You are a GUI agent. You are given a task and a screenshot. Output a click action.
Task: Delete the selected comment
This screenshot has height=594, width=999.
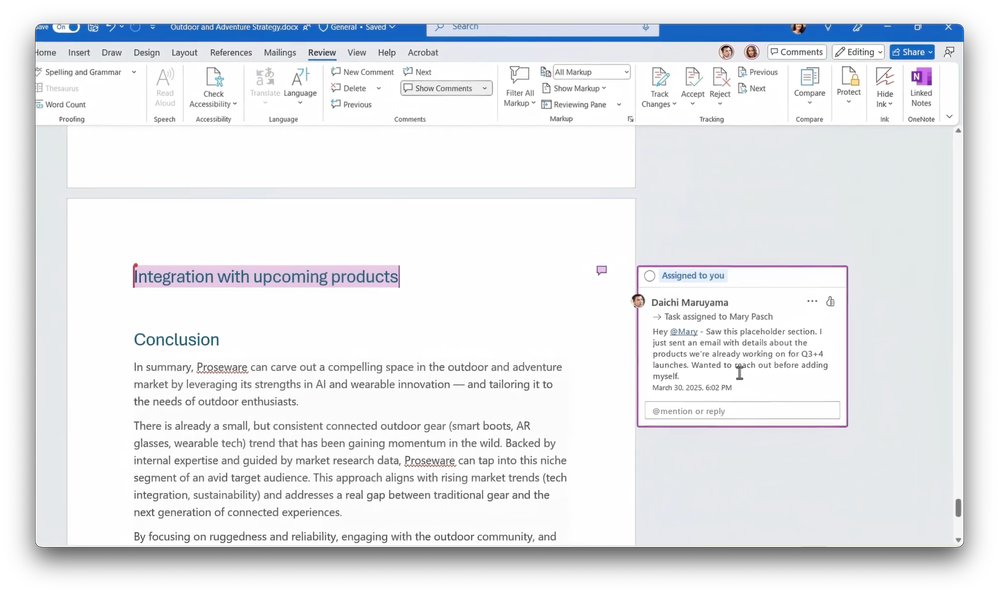pyautogui.click(x=349, y=89)
